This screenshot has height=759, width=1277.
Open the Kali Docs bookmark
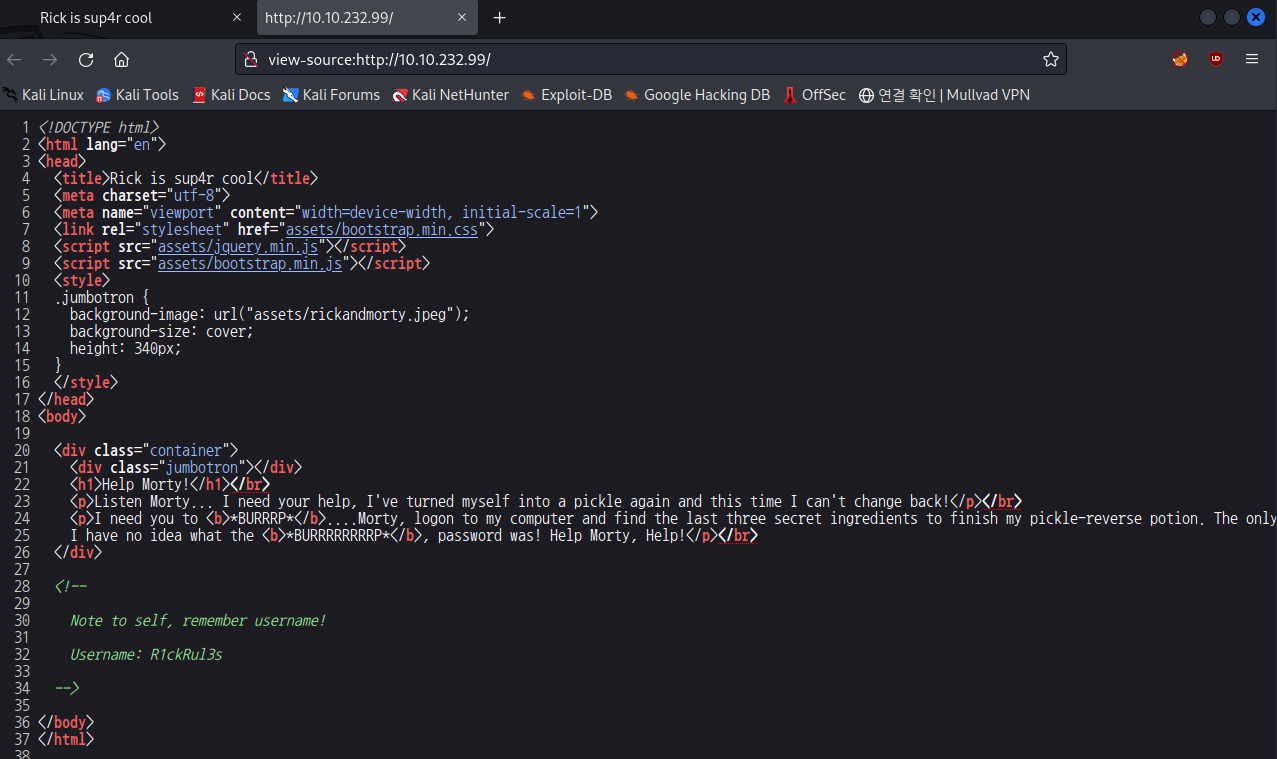(231, 95)
